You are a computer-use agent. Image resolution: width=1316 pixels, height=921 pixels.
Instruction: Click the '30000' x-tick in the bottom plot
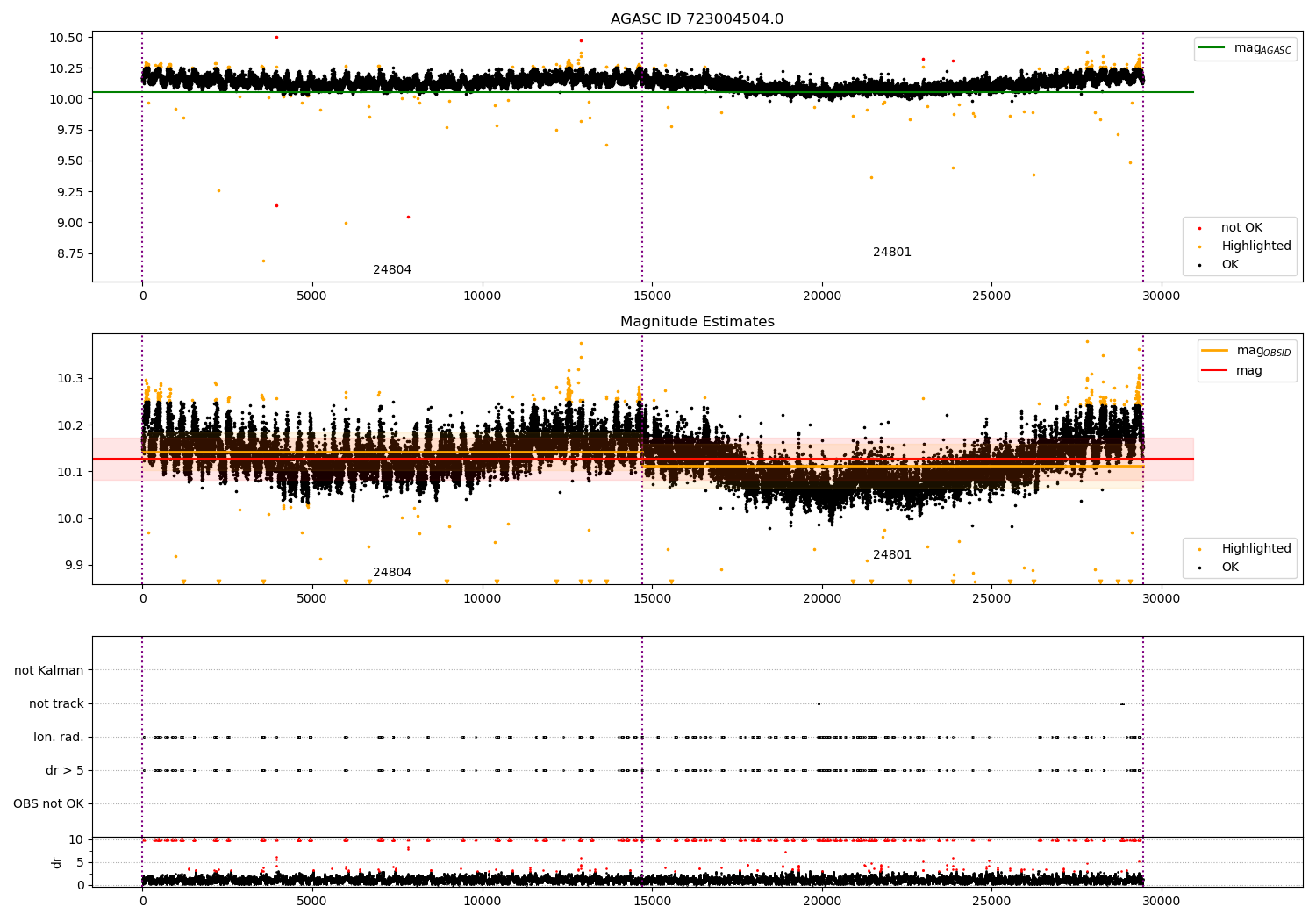(x=1162, y=899)
